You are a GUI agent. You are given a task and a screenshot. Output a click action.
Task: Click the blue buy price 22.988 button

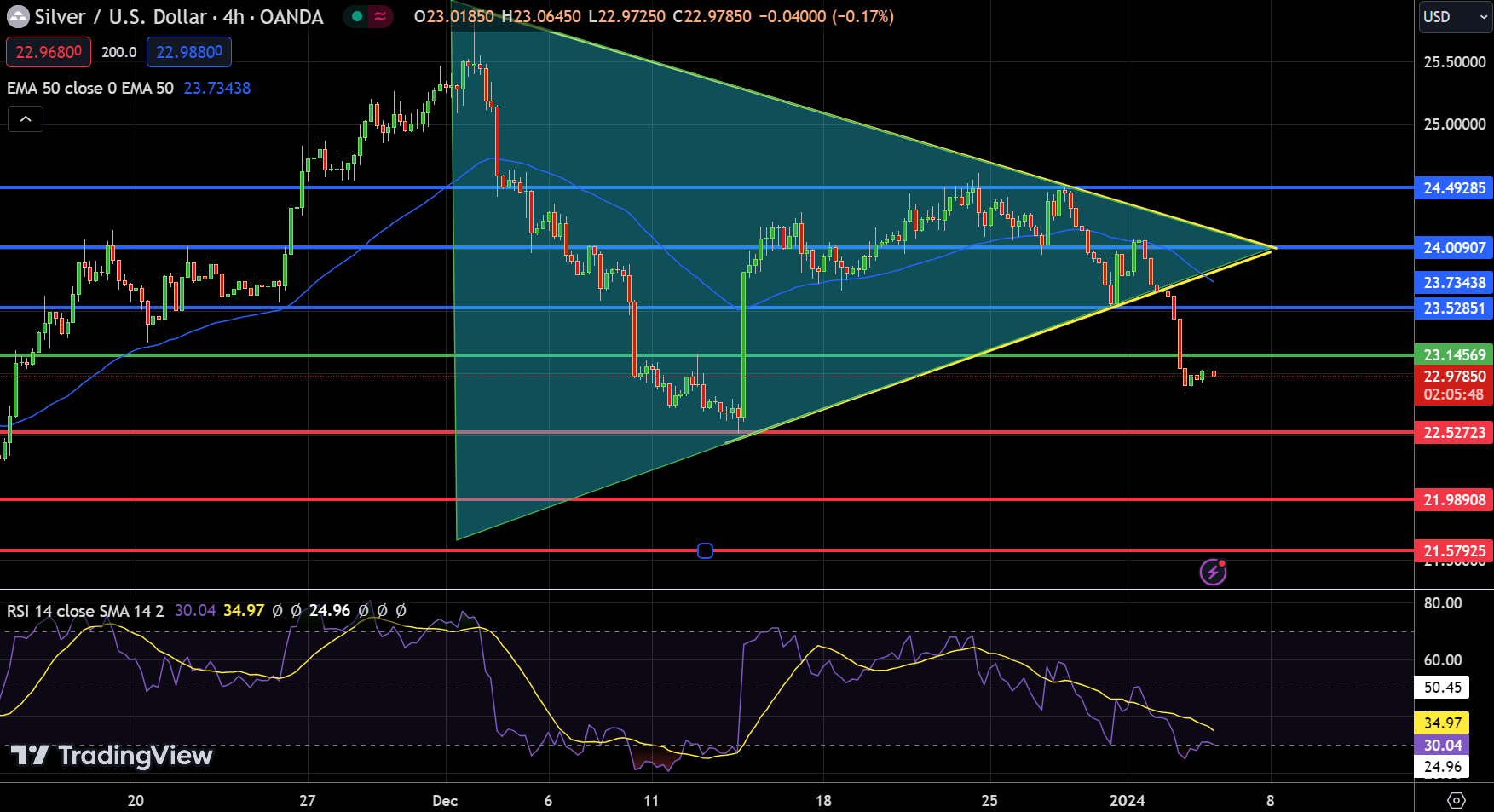[x=189, y=52]
